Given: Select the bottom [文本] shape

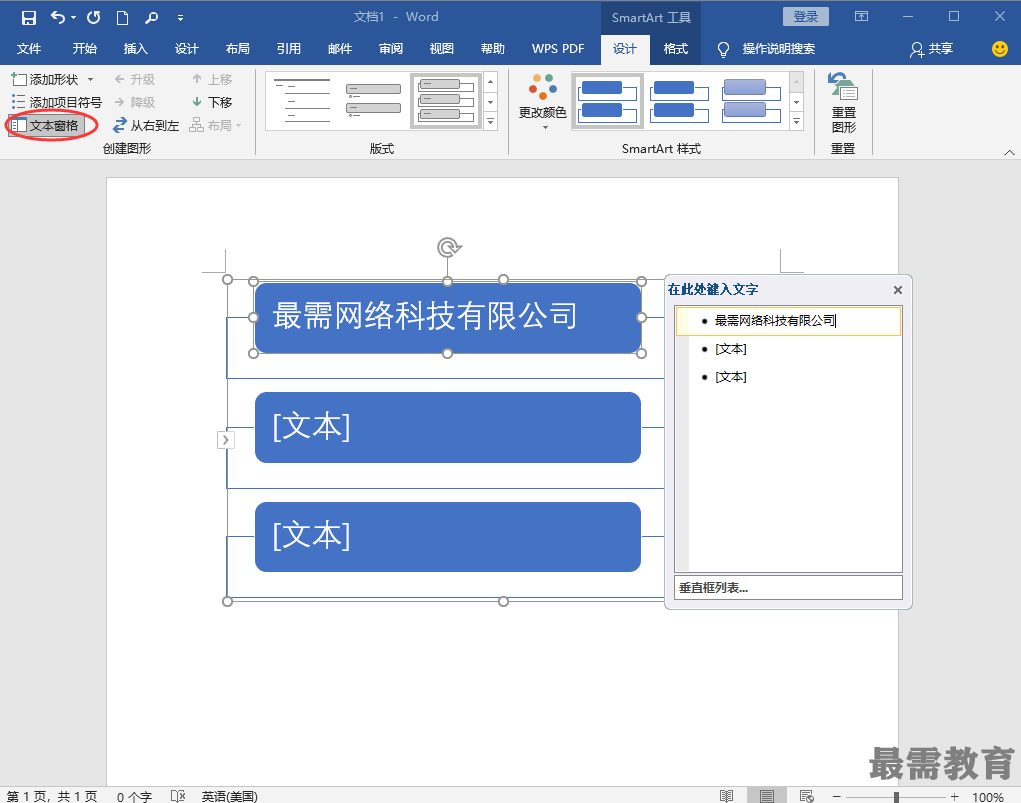Looking at the screenshot, I should tap(447, 537).
